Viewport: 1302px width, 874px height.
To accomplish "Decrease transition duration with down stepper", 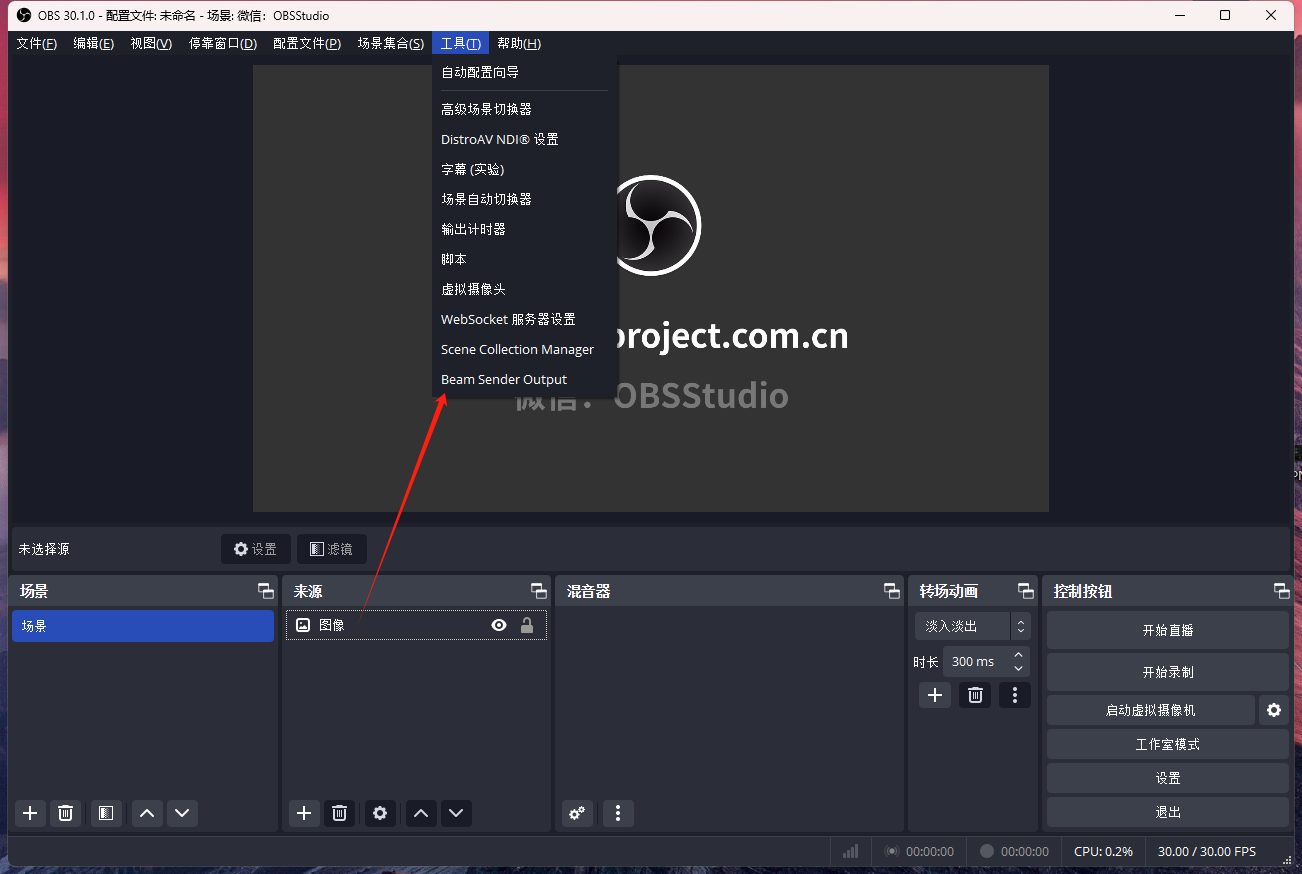I will click(x=1019, y=668).
